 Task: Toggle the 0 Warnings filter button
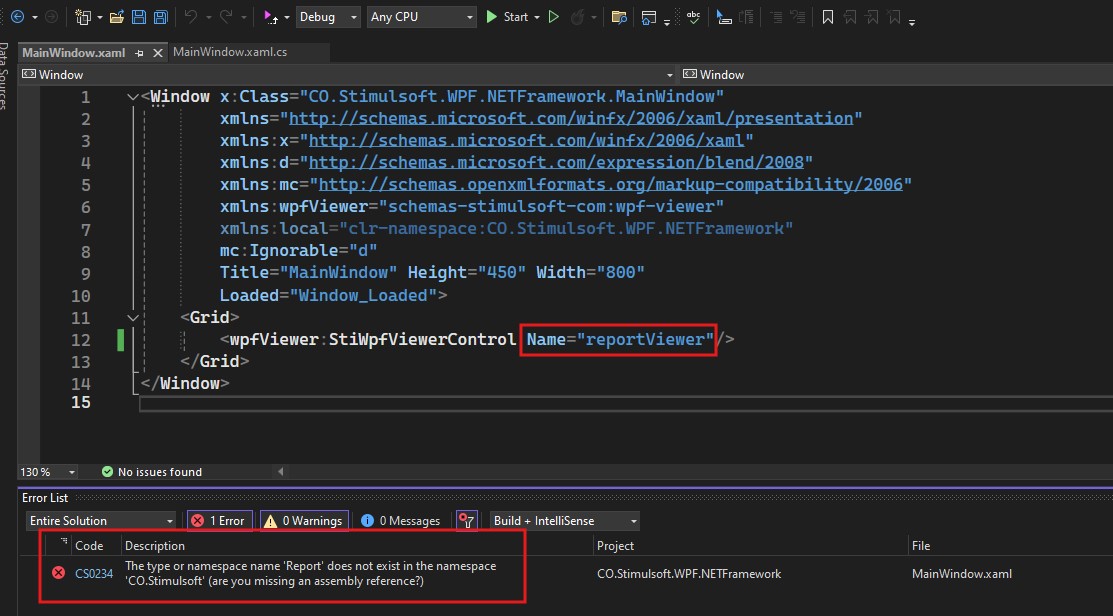[x=304, y=521]
